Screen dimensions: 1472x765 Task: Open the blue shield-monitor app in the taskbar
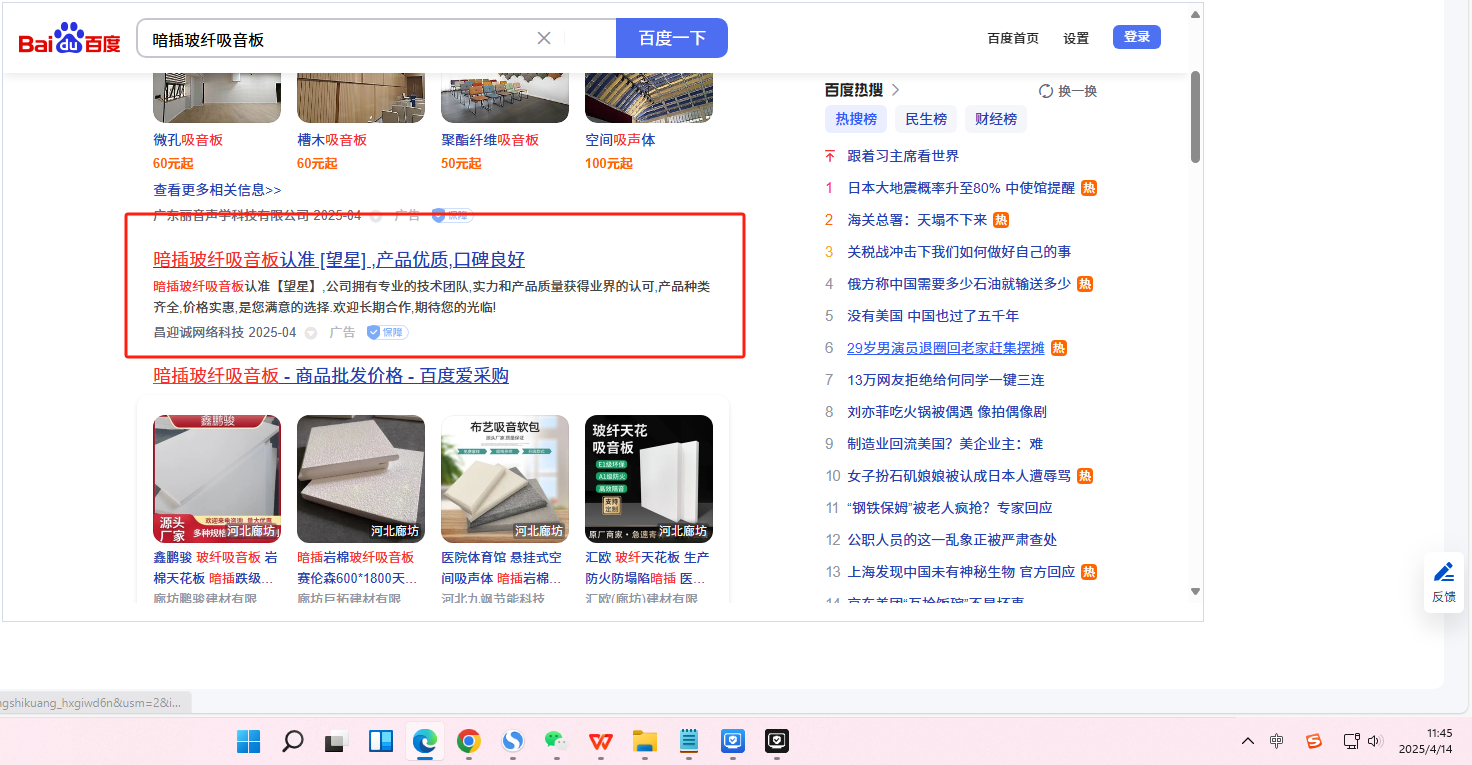point(733,741)
